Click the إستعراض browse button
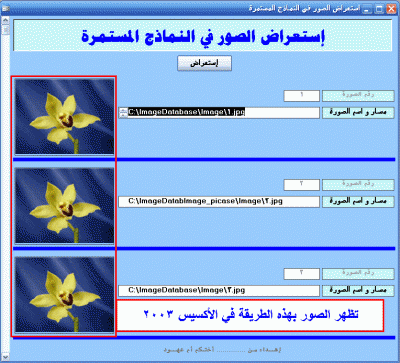 (204, 63)
